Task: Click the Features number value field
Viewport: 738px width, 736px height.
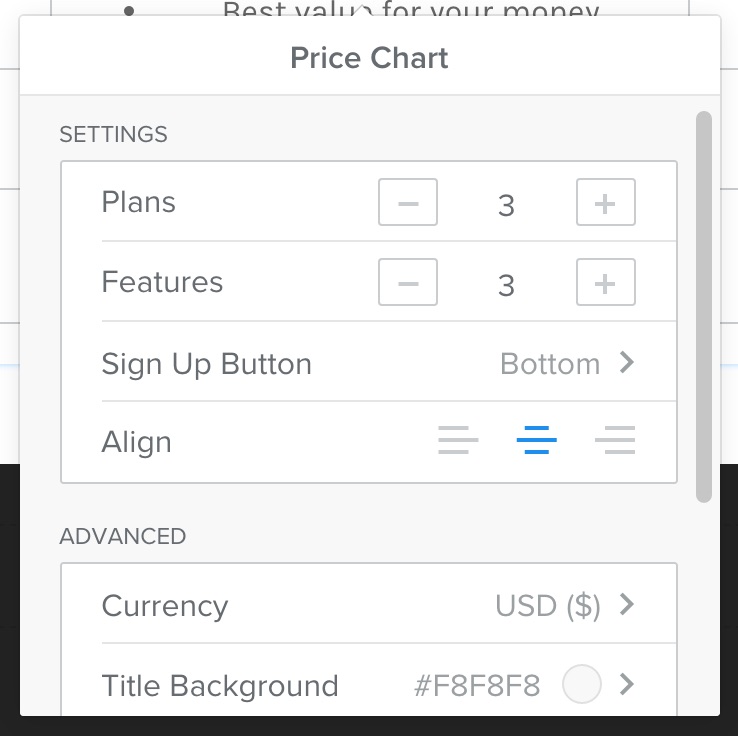Action: pos(506,285)
